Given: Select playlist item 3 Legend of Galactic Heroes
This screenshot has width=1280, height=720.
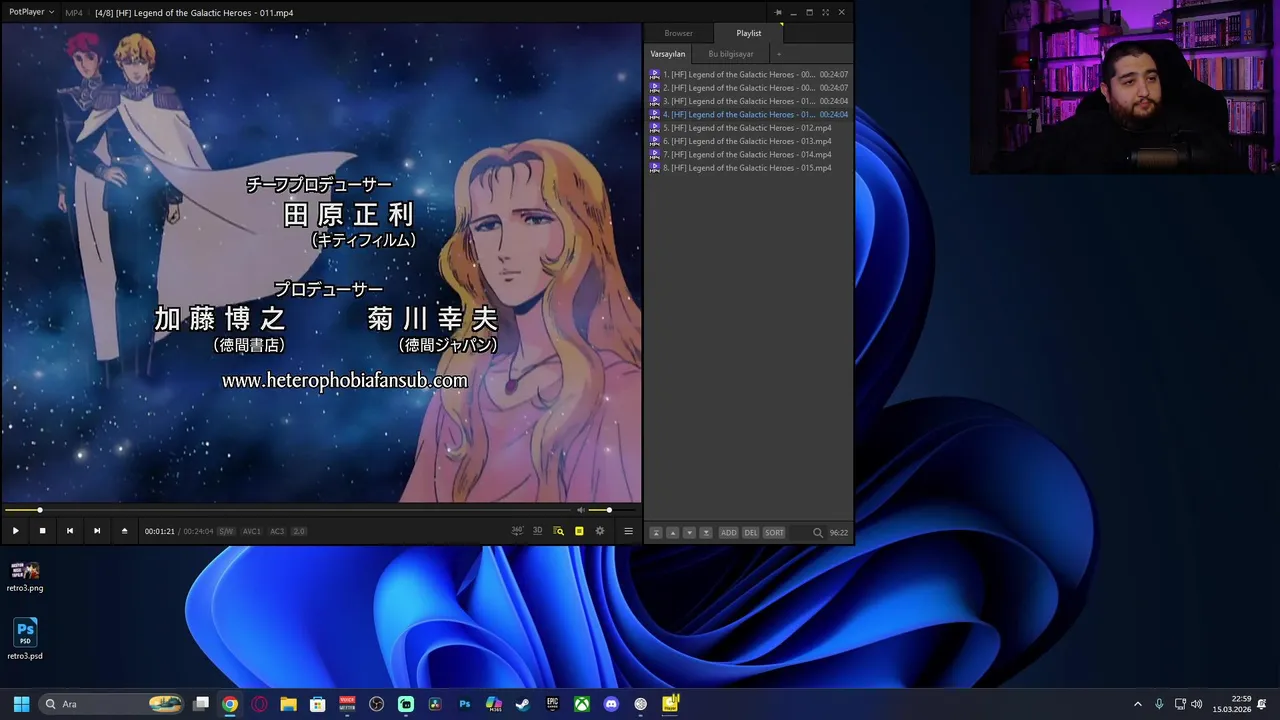Looking at the screenshot, I should 749,101.
